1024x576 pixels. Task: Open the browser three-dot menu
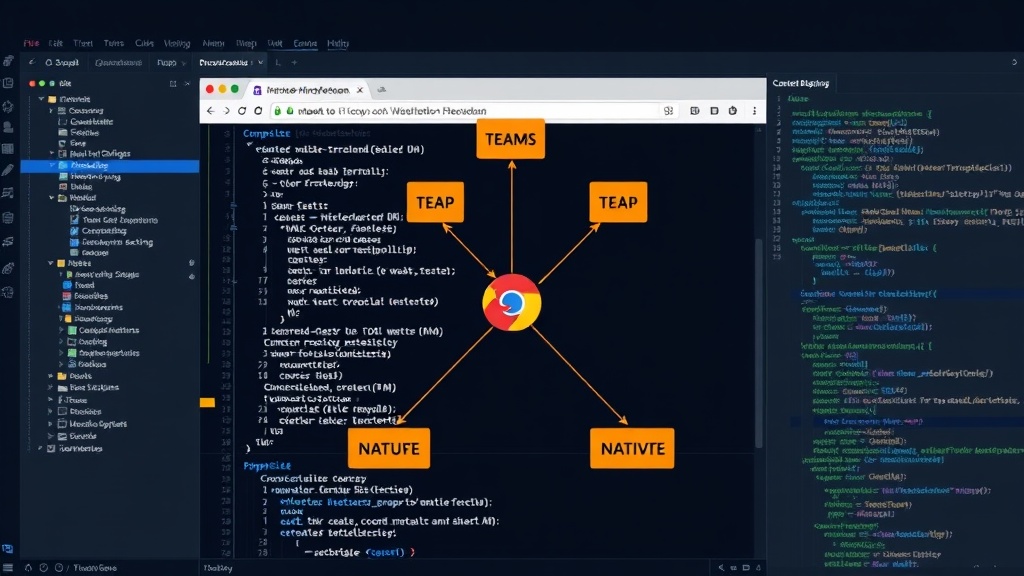[754, 111]
